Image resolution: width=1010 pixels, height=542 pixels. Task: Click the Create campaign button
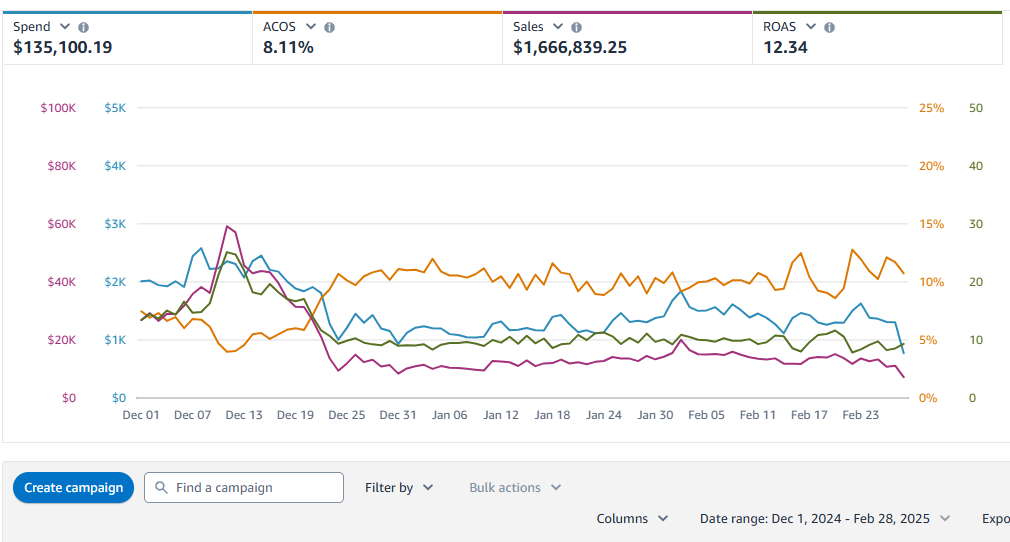(73, 488)
